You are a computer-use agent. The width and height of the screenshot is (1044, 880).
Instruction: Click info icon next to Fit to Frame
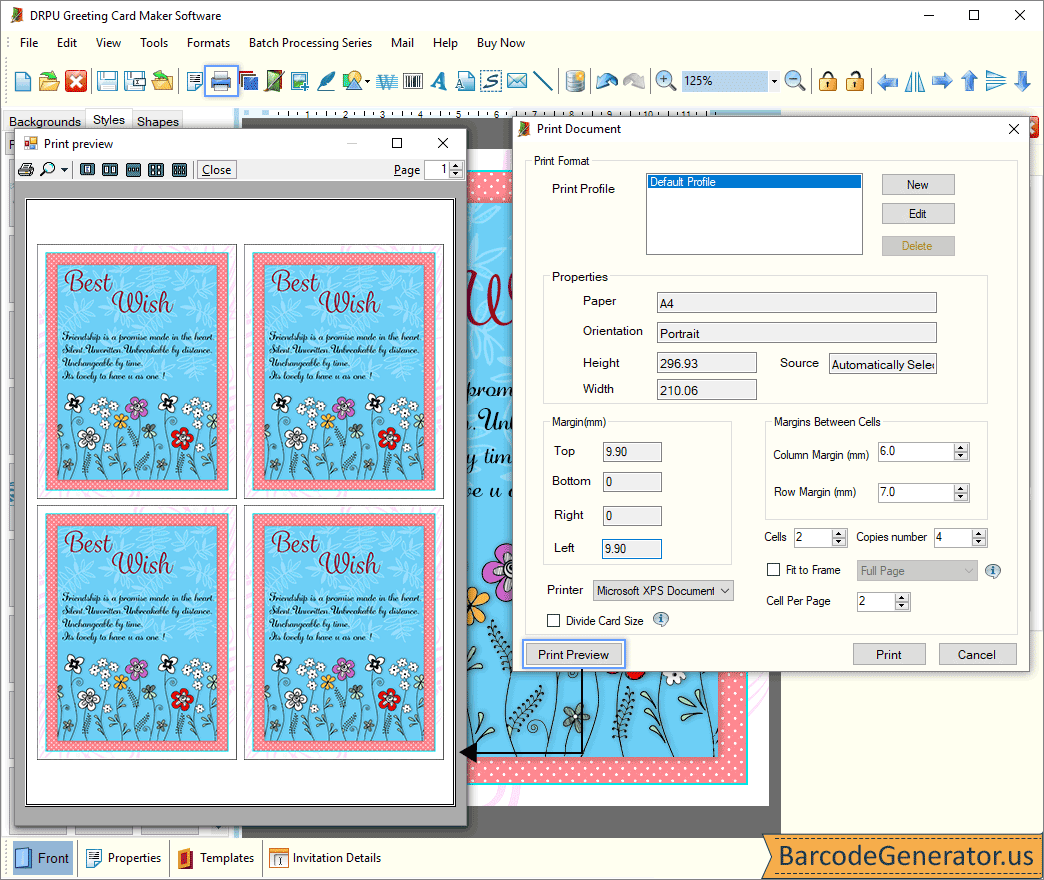coord(992,570)
